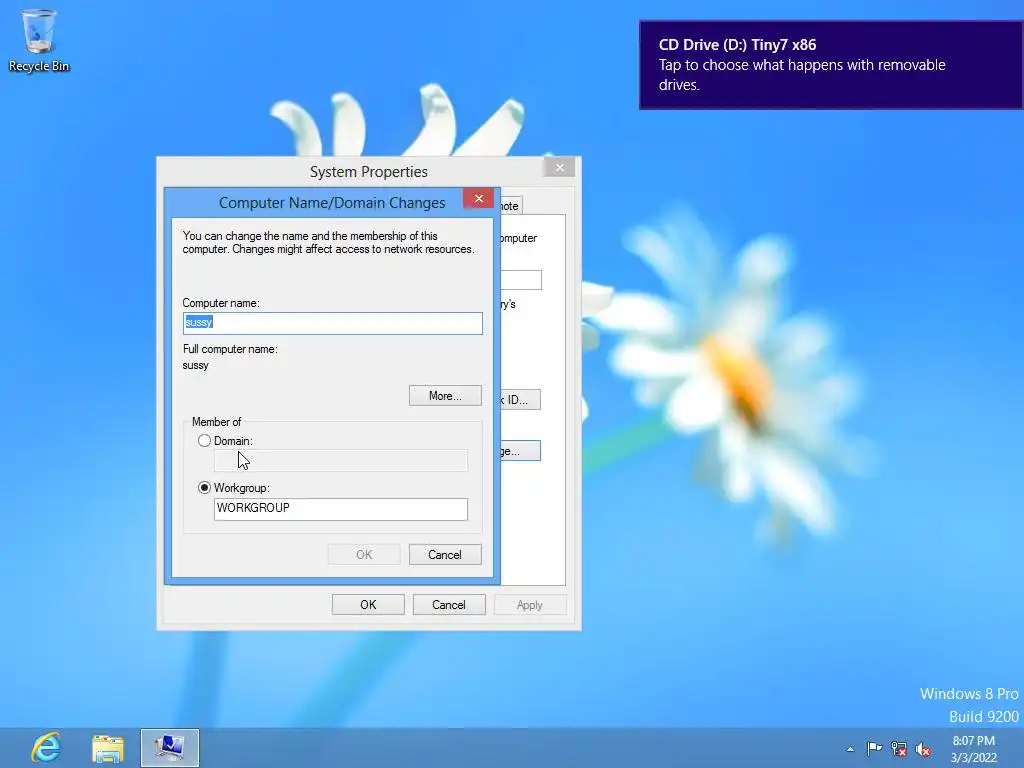The height and width of the screenshot is (768, 1024).
Task: Click the 'Full computer name' value sussy
Action: [196, 365]
